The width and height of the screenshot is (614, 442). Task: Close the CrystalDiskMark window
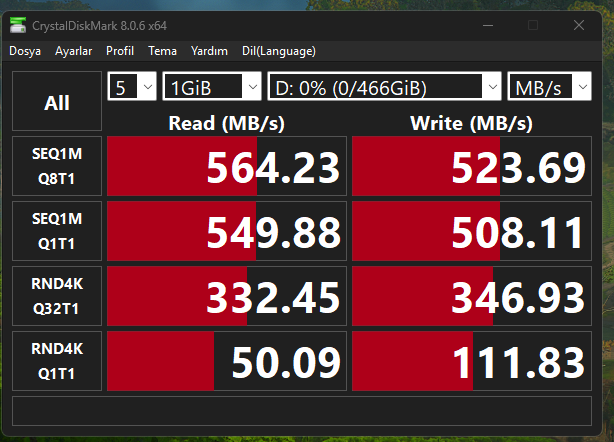tap(579, 25)
